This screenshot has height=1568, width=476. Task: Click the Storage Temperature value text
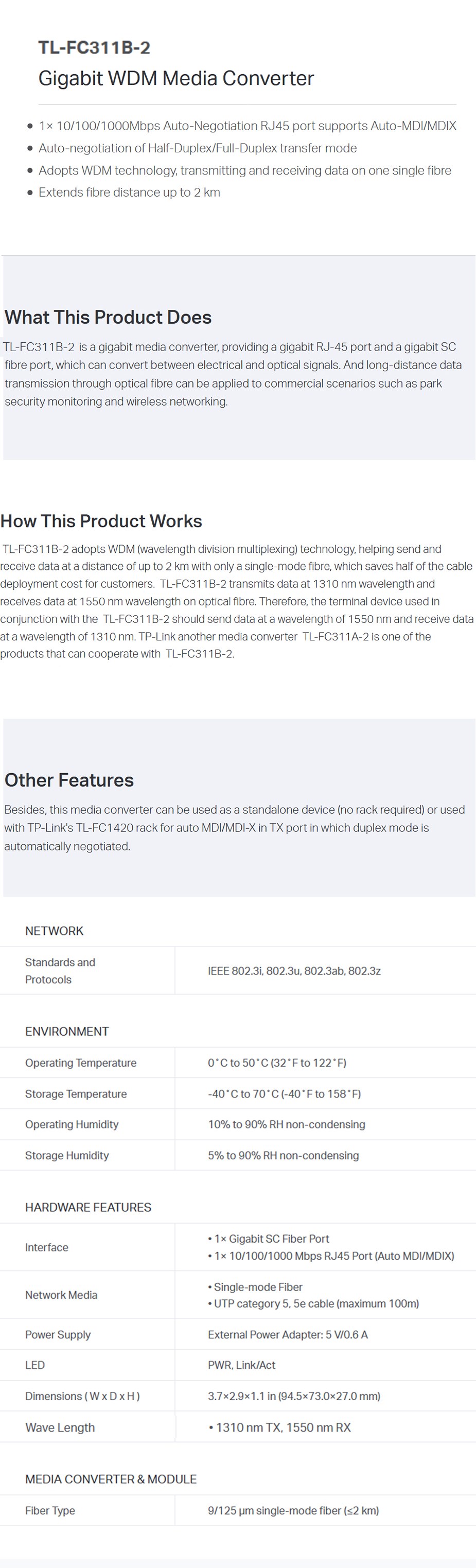(284, 1094)
